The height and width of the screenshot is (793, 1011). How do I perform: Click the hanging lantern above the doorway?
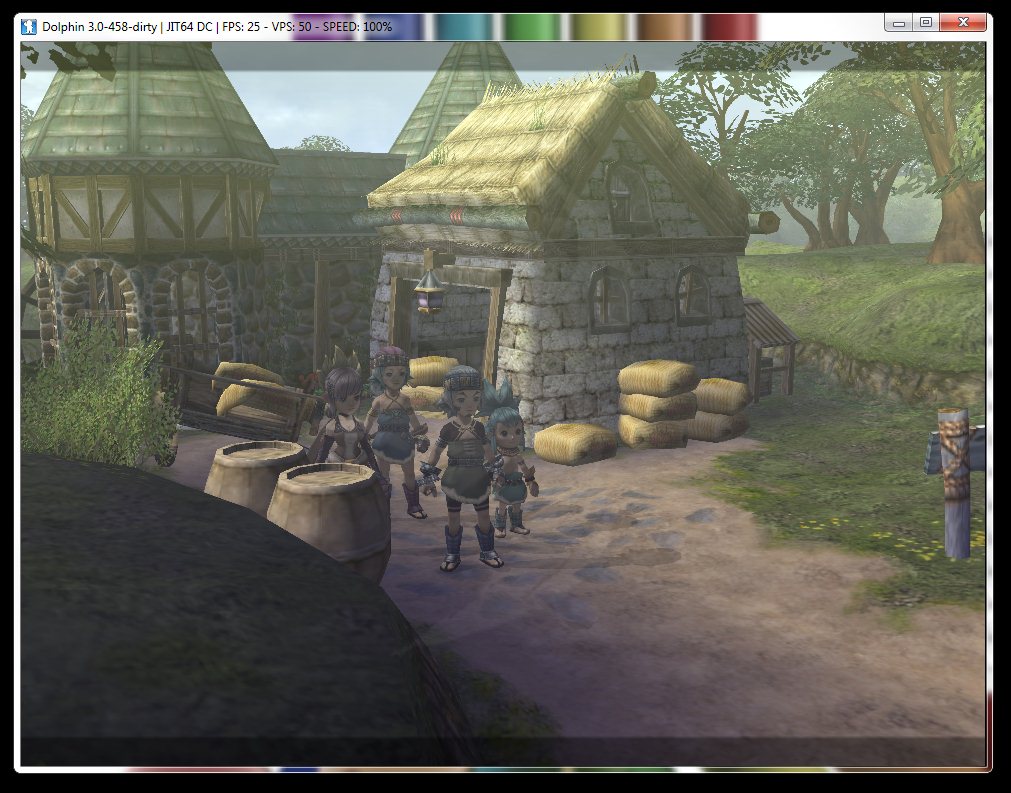[x=431, y=295]
